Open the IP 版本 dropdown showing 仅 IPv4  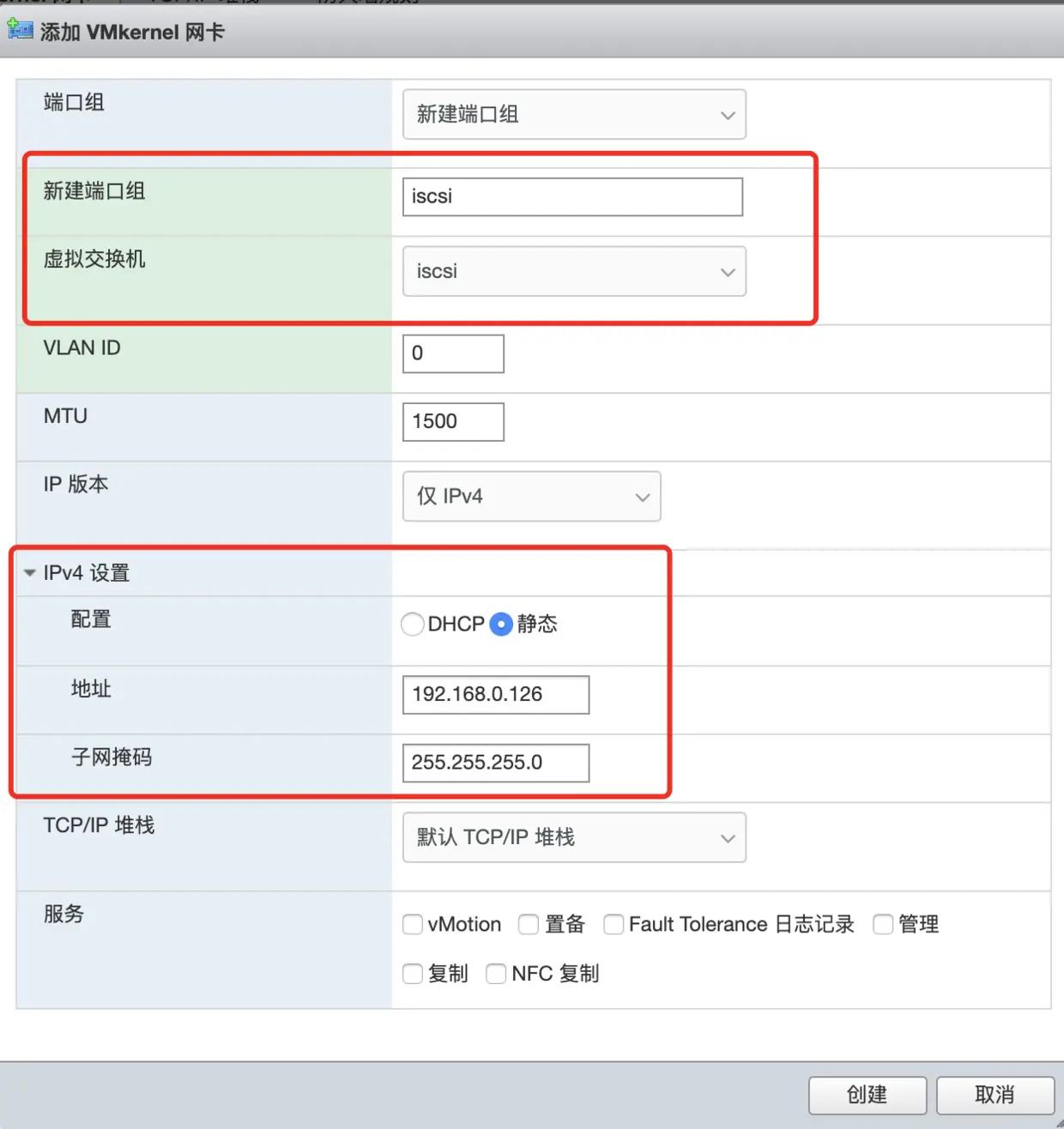coord(531,496)
